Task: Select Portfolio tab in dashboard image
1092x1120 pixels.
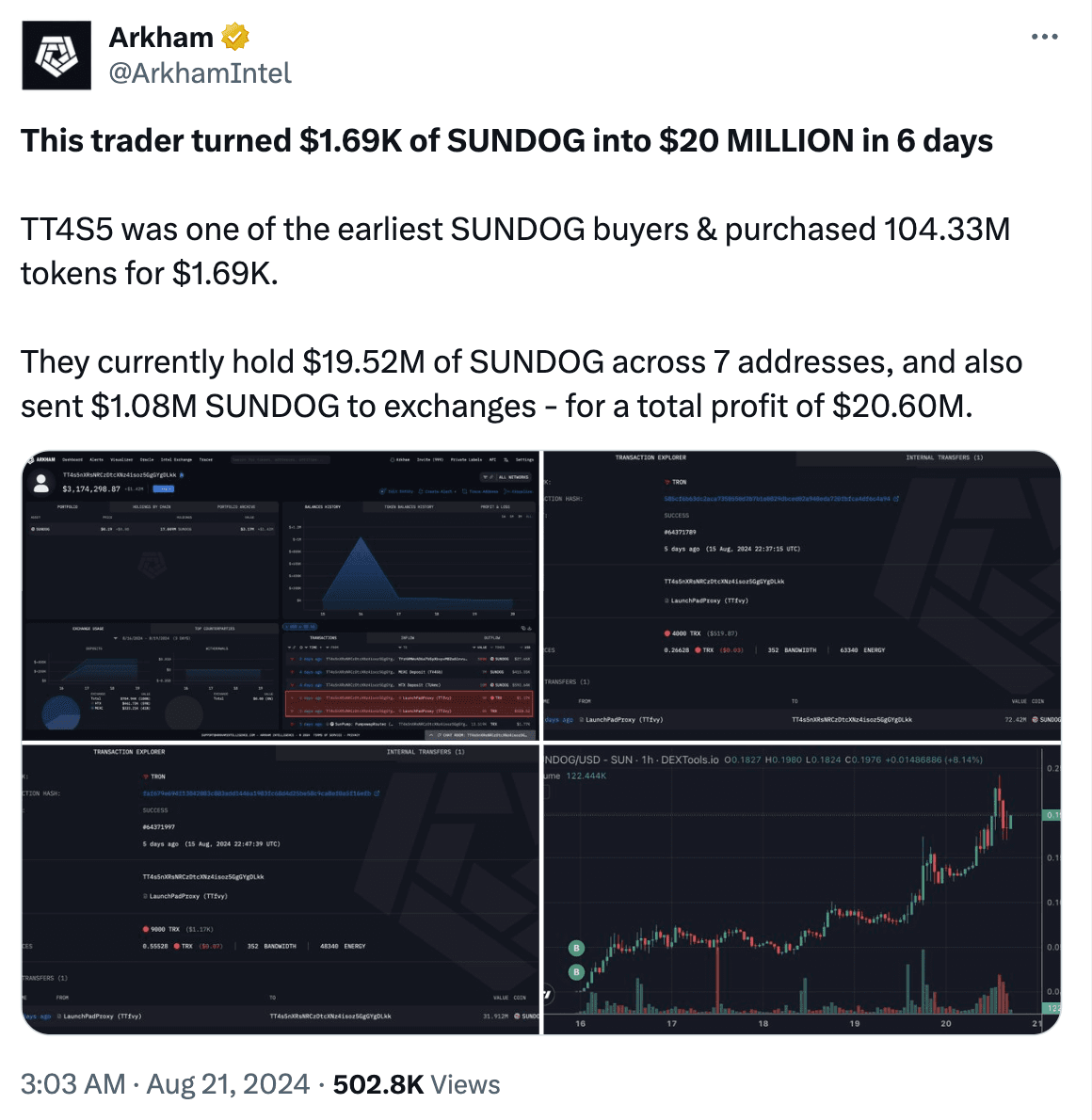Action: point(67,506)
